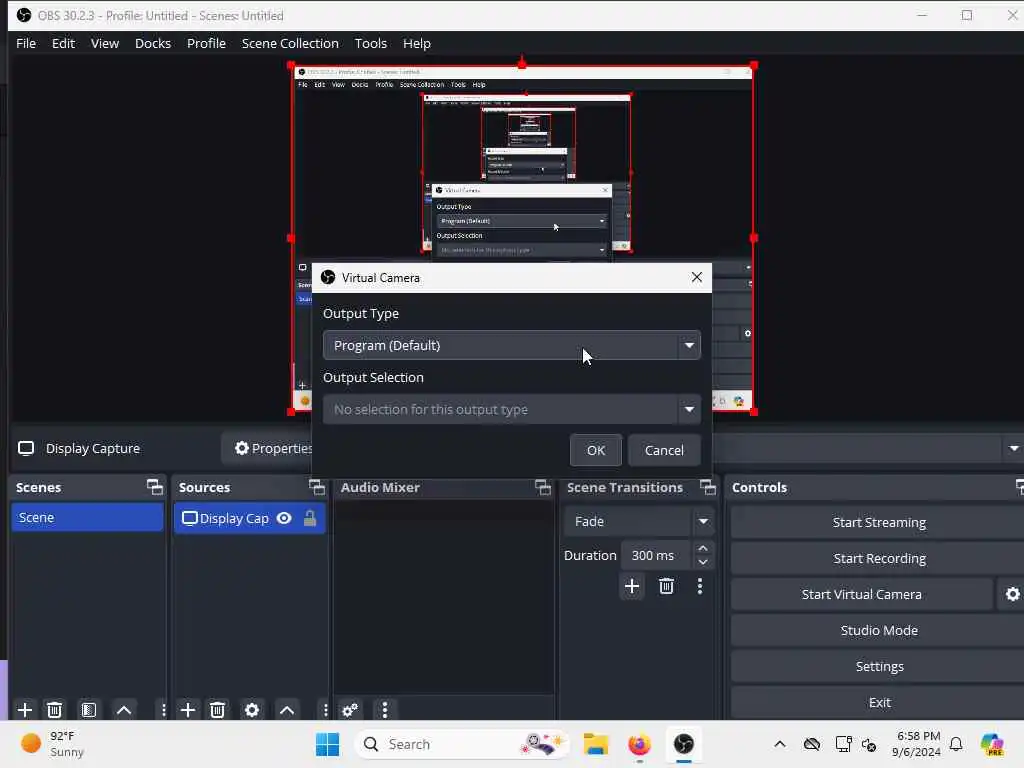Screen dimensions: 1024x768
Task: Remove scene transition with trash icon
Action: tap(666, 586)
